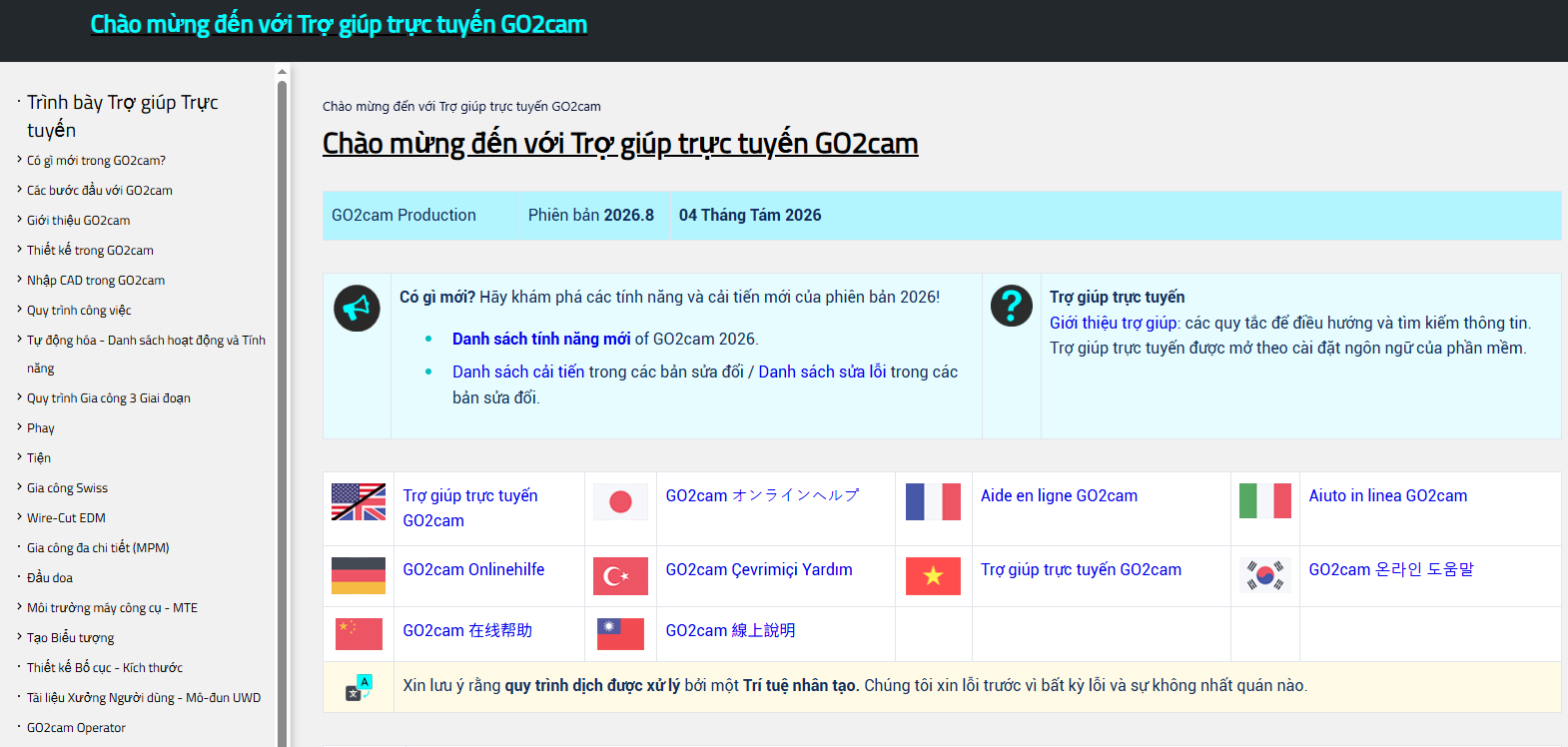Click the sidebar vertical scrollbar thumb
The height and width of the screenshot is (747, 1568).
282,411
